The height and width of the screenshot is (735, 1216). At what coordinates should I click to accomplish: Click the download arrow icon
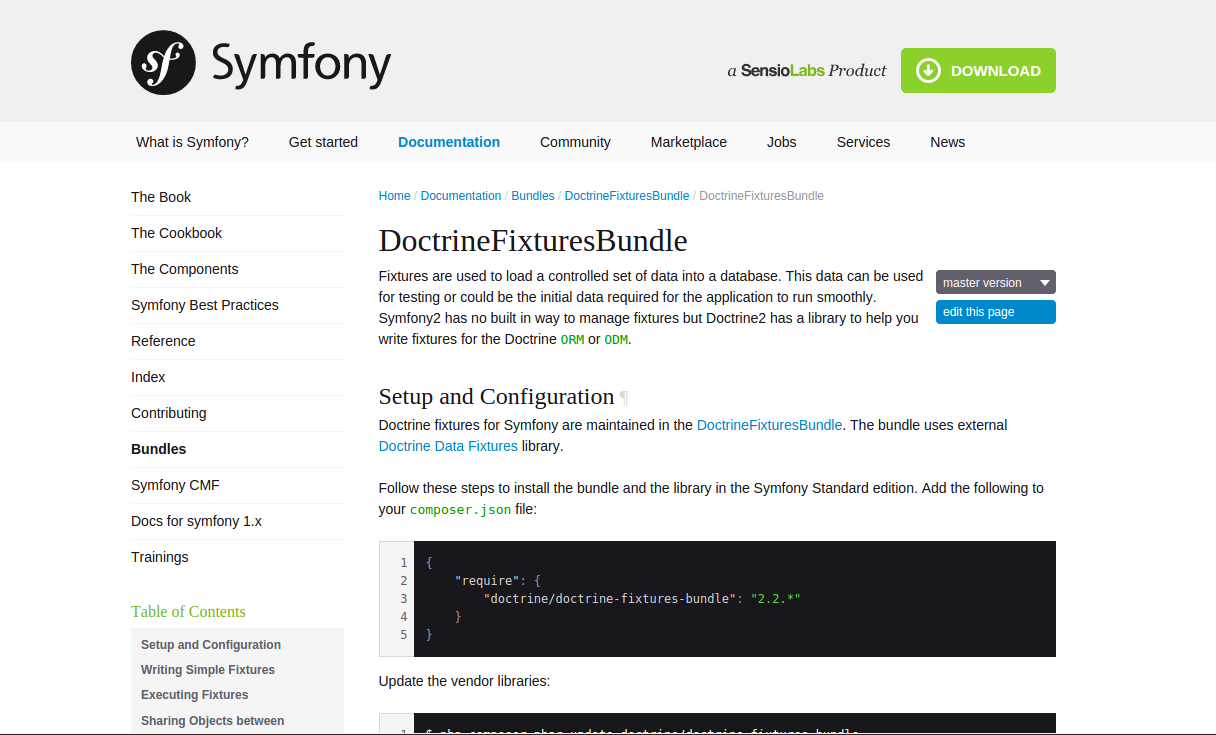click(928, 71)
